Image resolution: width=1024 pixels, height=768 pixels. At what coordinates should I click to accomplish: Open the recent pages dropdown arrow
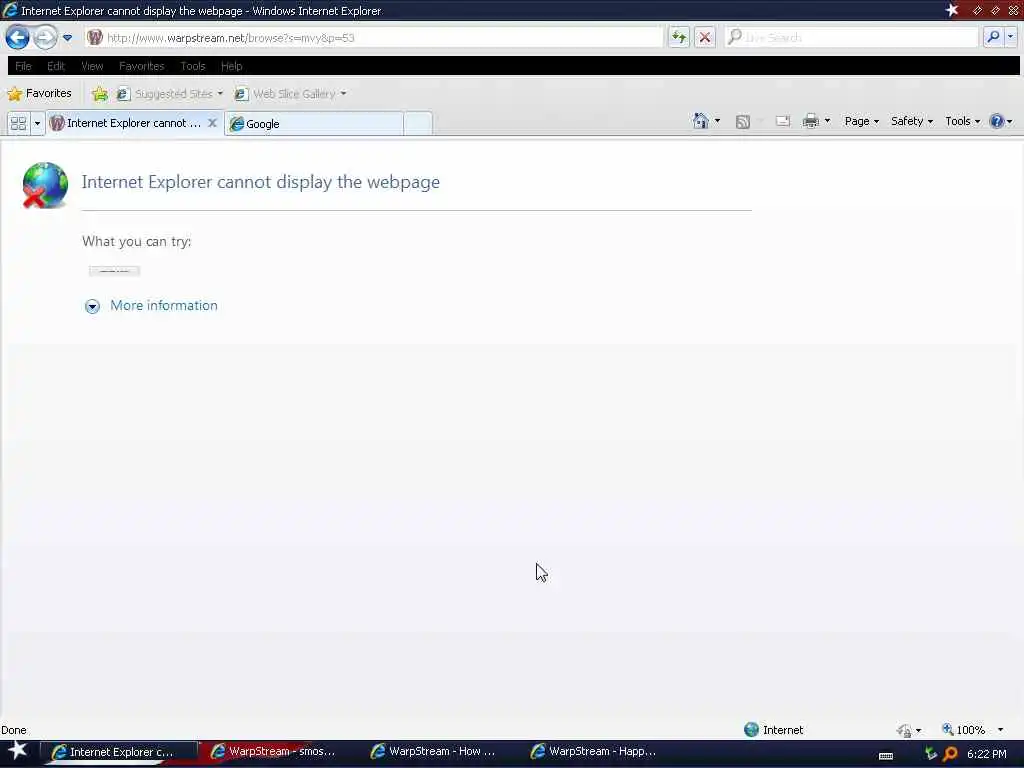pos(67,38)
